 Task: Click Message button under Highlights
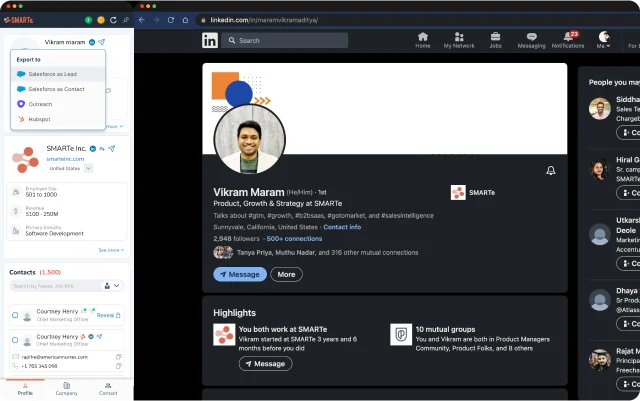[265, 363]
